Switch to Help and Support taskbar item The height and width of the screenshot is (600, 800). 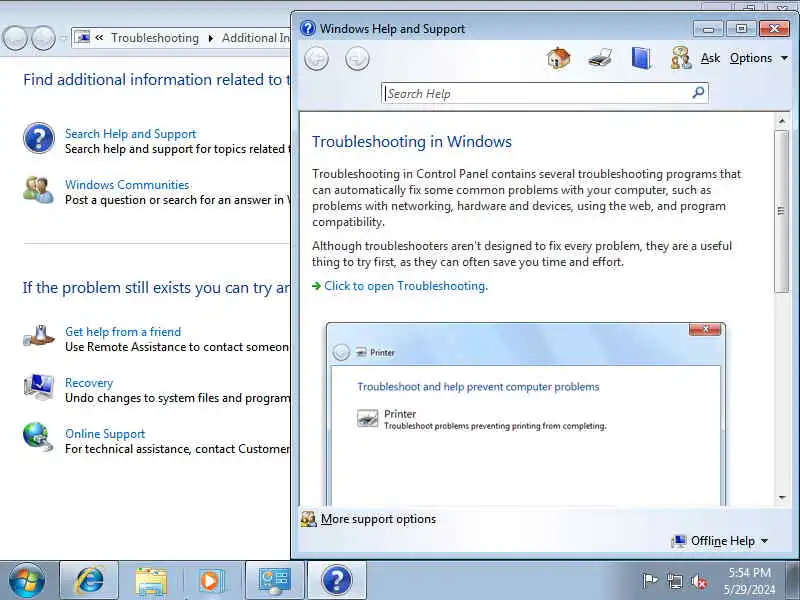[337, 581]
